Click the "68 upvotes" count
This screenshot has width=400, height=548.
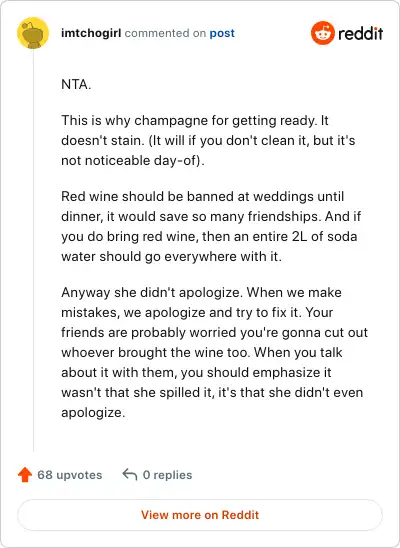coord(70,475)
